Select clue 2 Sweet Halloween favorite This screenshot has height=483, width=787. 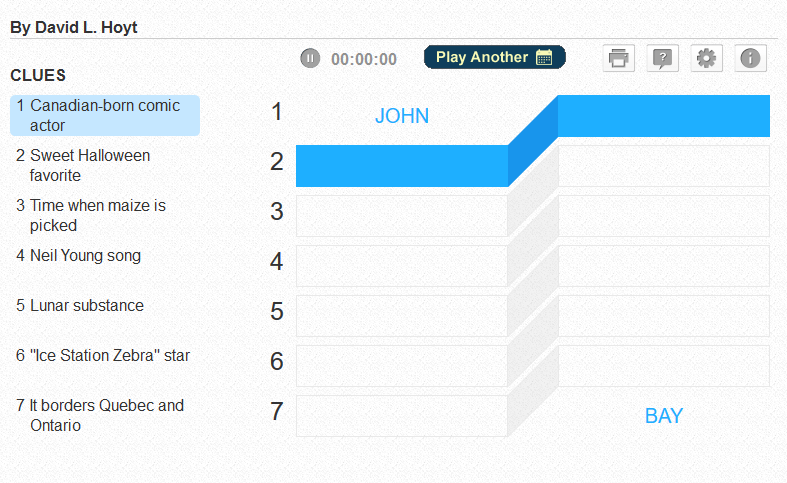click(105, 165)
